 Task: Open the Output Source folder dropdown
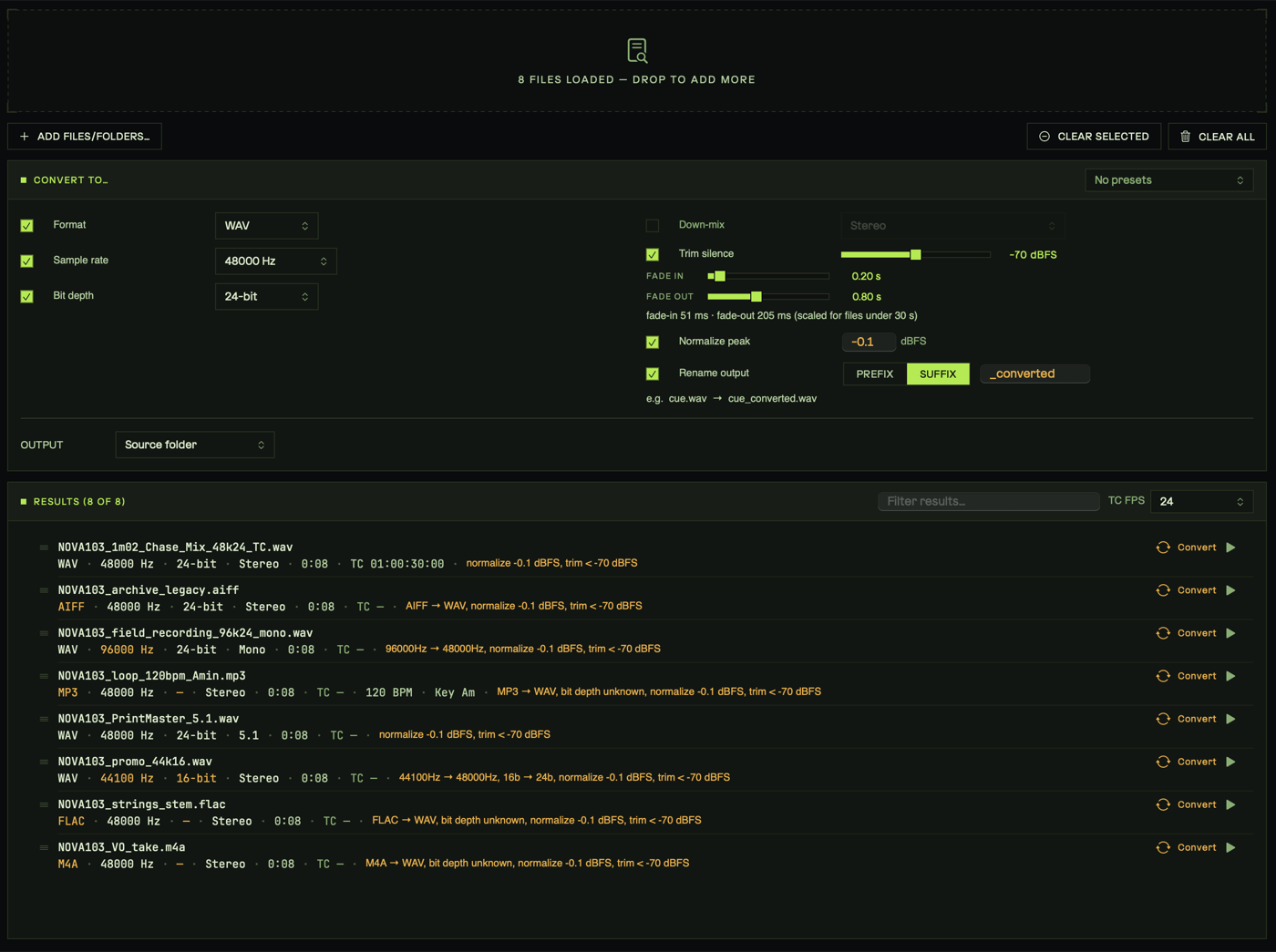195,445
